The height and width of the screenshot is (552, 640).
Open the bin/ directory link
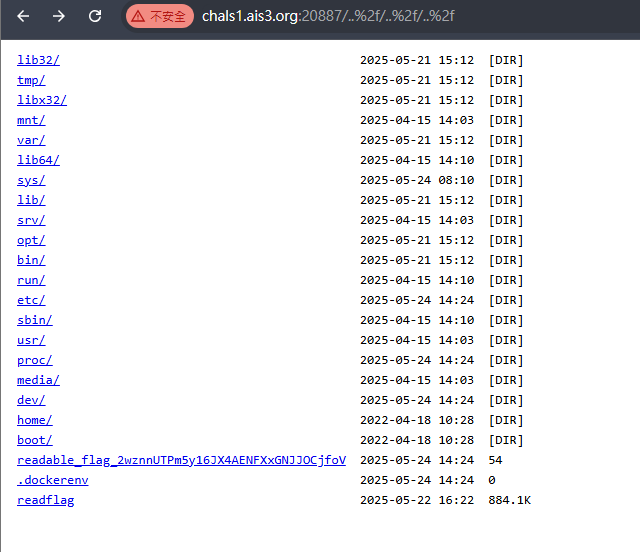click(x=31, y=260)
